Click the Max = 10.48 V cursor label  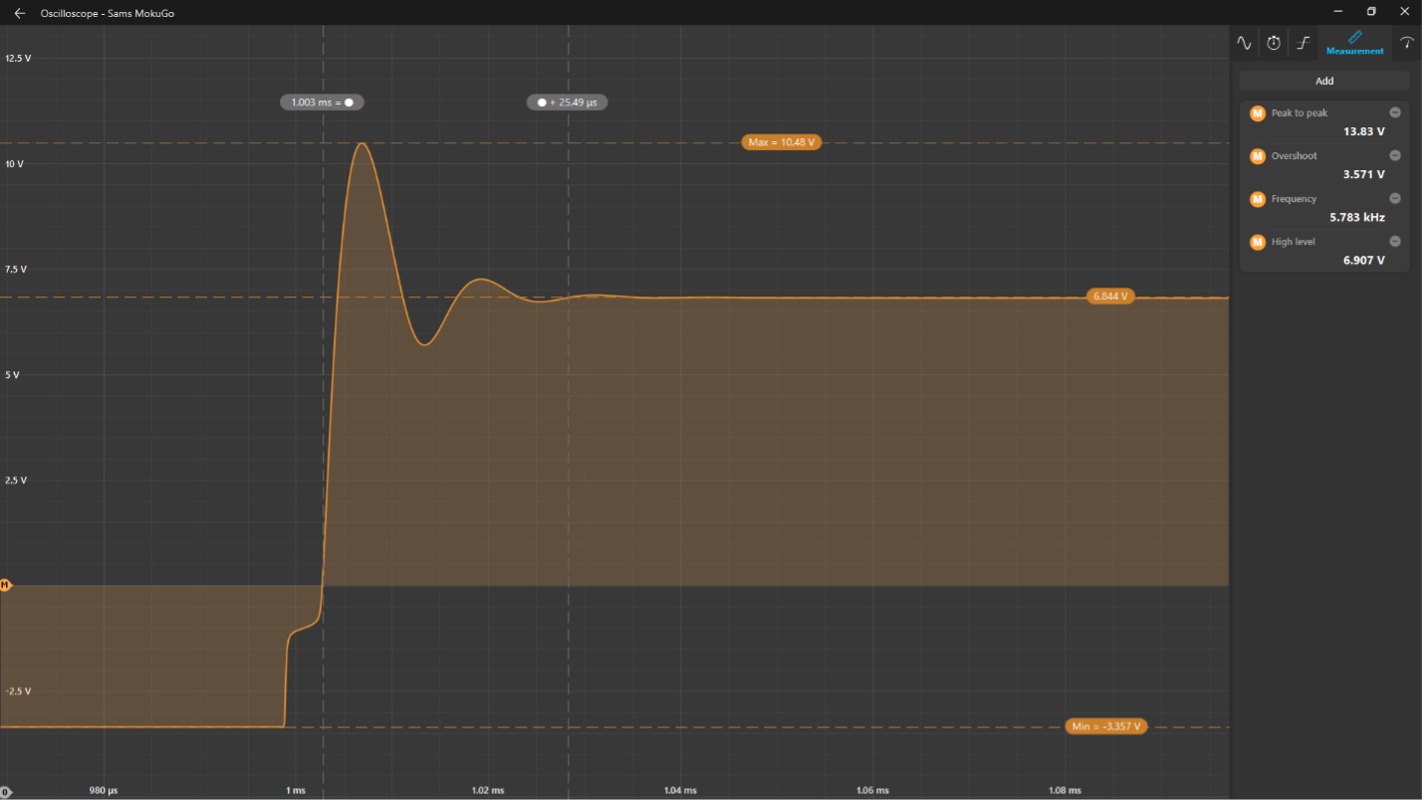(x=783, y=143)
